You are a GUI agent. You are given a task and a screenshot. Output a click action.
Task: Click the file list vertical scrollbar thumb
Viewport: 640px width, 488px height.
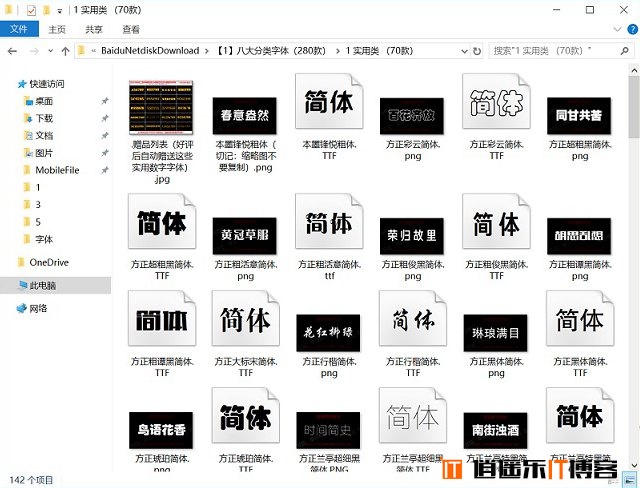click(x=634, y=107)
